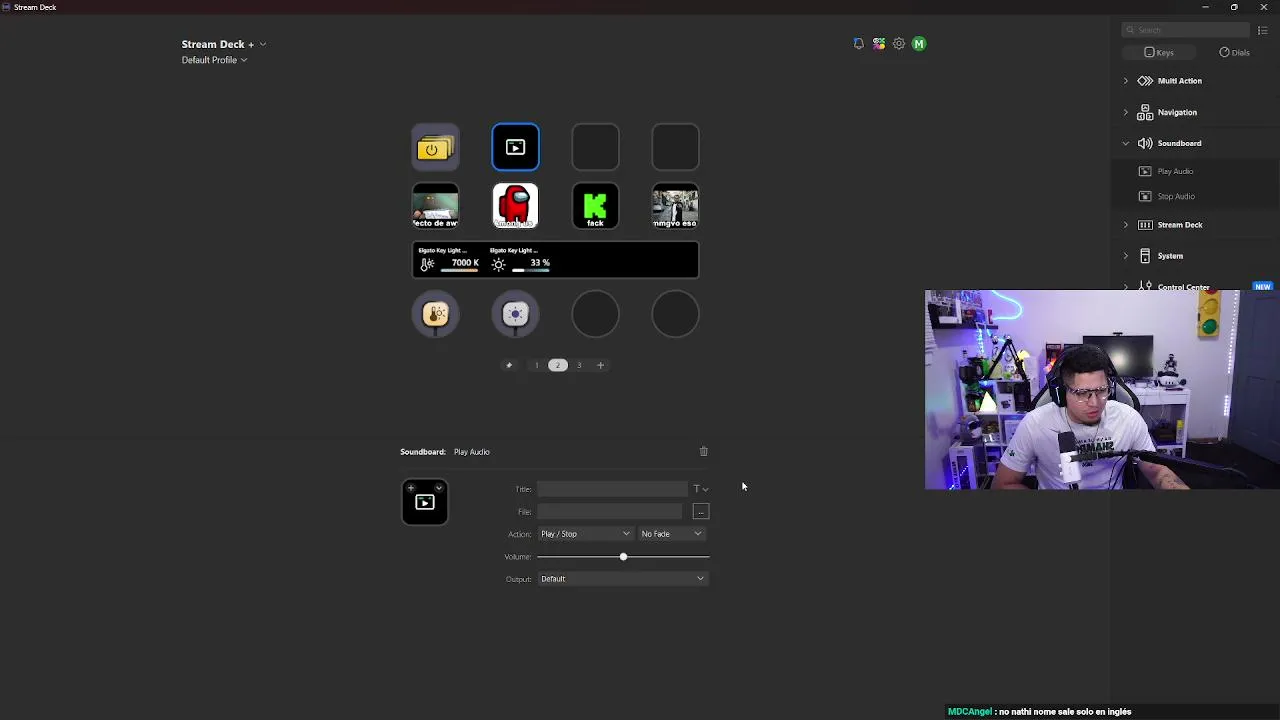The width and height of the screenshot is (1280, 720).
Task: Open the notifications bell icon
Action: pyautogui.click(x=858, y=44)
